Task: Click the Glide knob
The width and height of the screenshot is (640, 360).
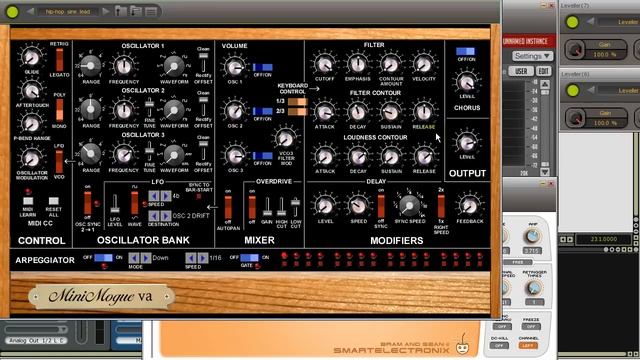Action: tap(31, 58)
